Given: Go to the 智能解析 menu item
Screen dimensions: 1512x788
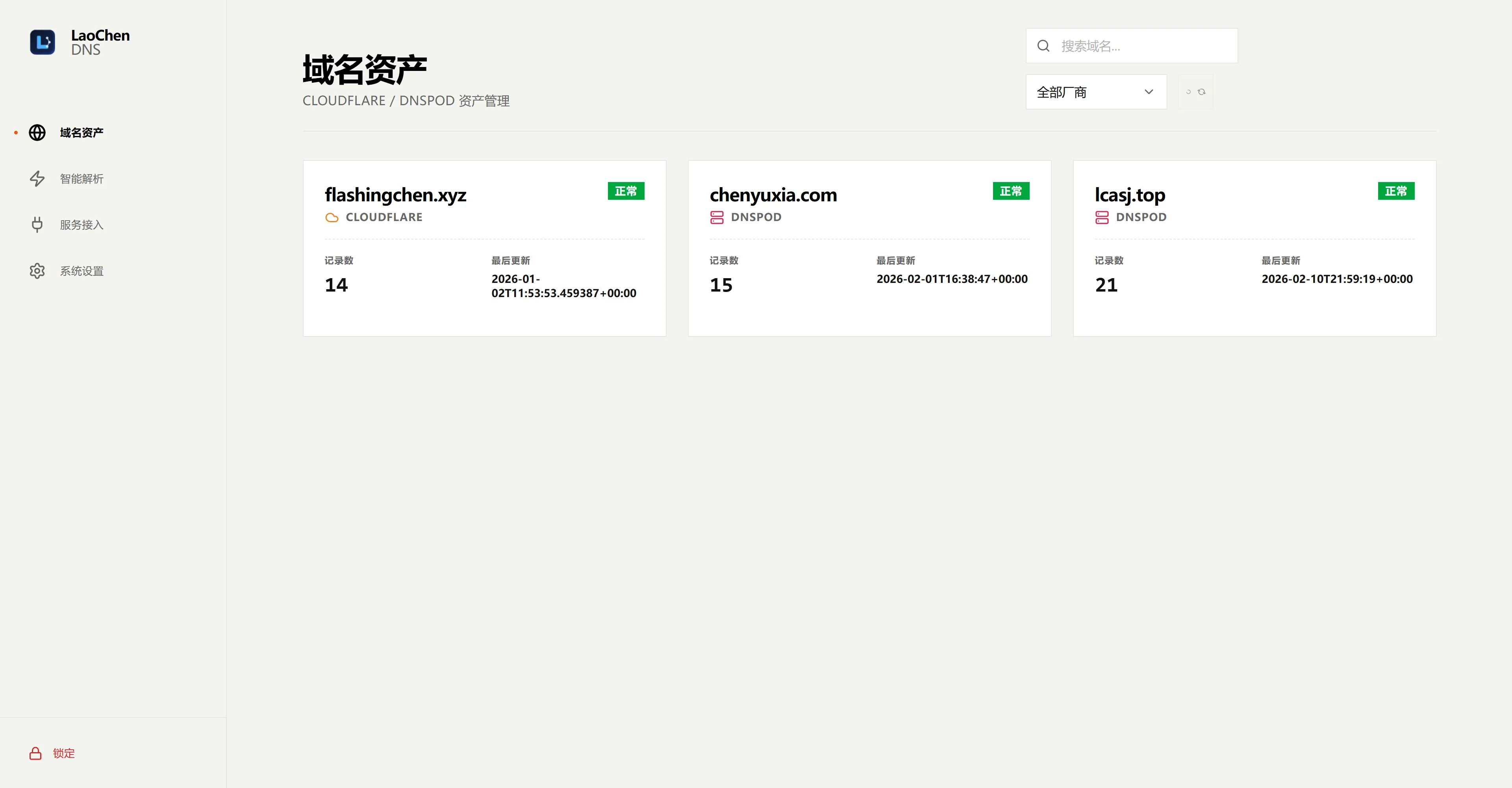Looking at the screenshot, I should [82, 178].
